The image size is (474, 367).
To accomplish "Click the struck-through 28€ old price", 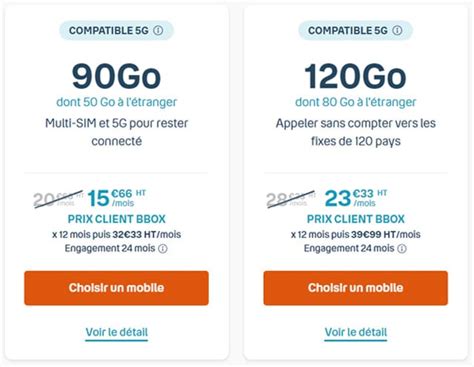I will (291, 199).
